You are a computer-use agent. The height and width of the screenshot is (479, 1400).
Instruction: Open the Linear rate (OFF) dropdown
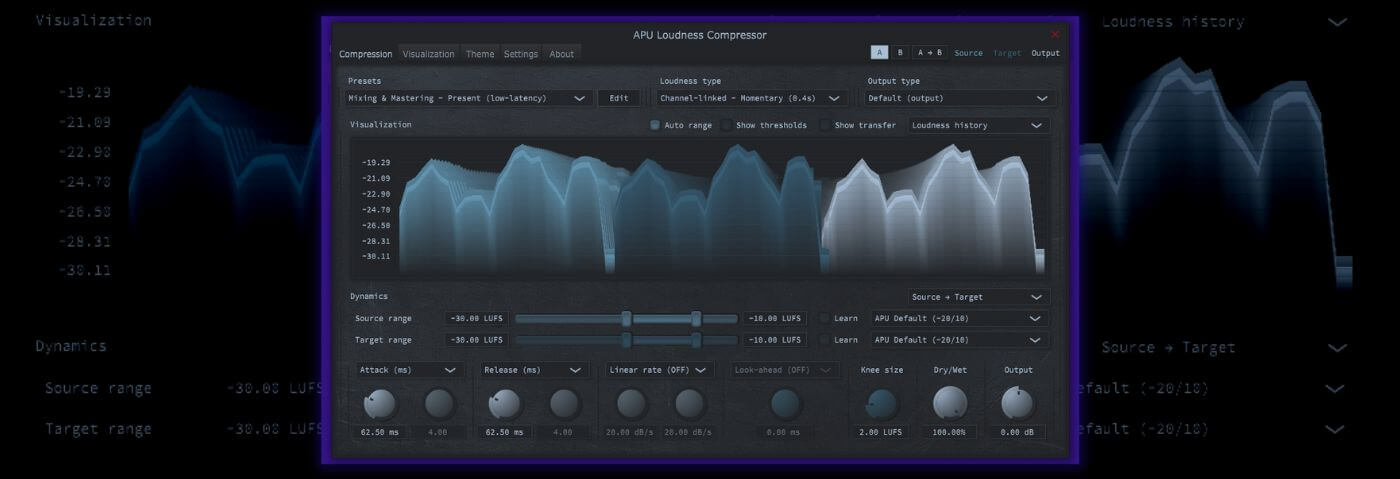click(659, 370)
